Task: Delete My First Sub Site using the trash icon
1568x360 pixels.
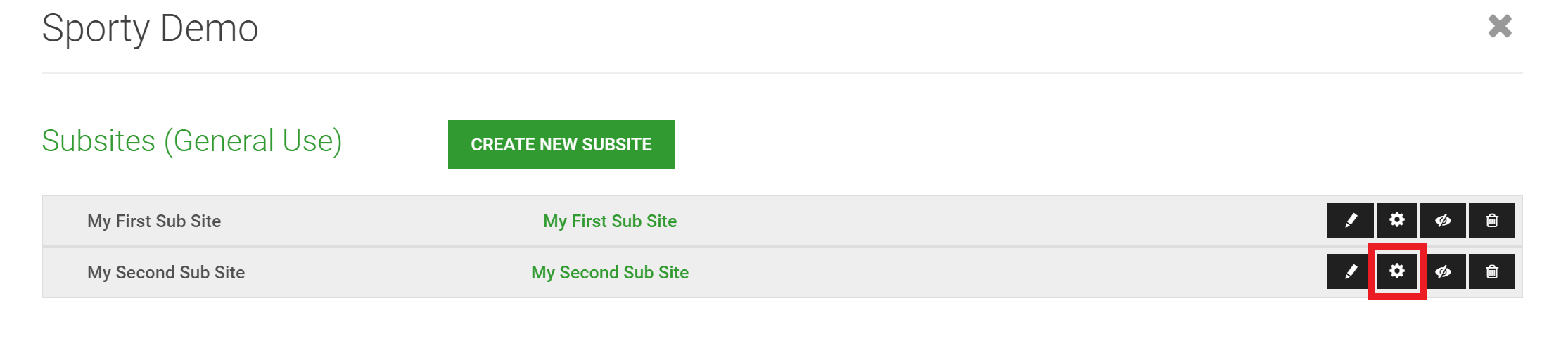Action: [x=1491, y=221]
